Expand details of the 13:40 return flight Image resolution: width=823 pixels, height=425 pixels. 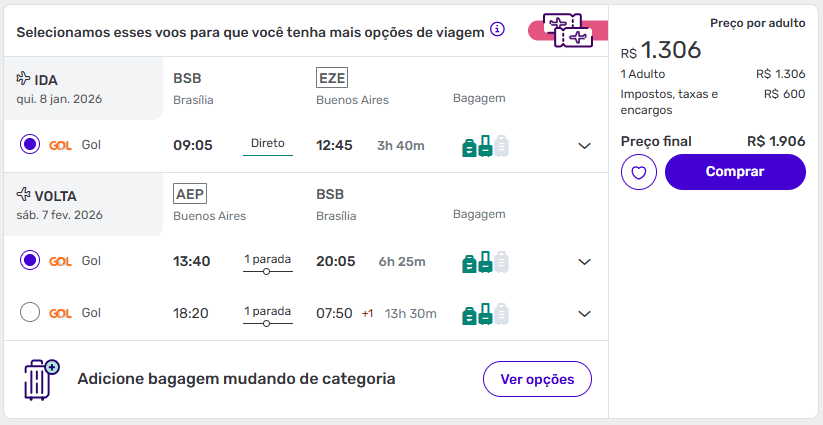coord(585,262)
